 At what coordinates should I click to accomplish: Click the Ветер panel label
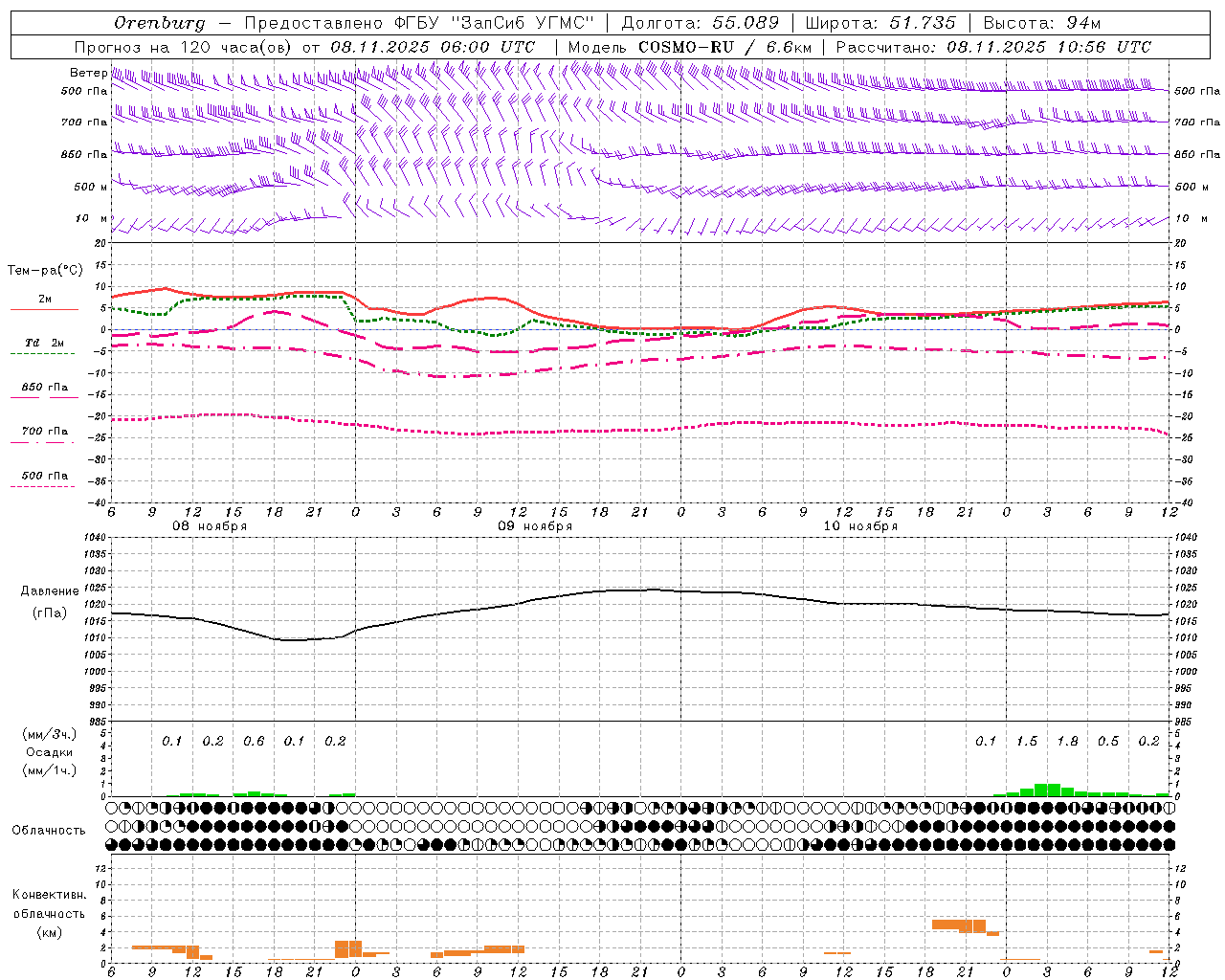click(88, 73)
